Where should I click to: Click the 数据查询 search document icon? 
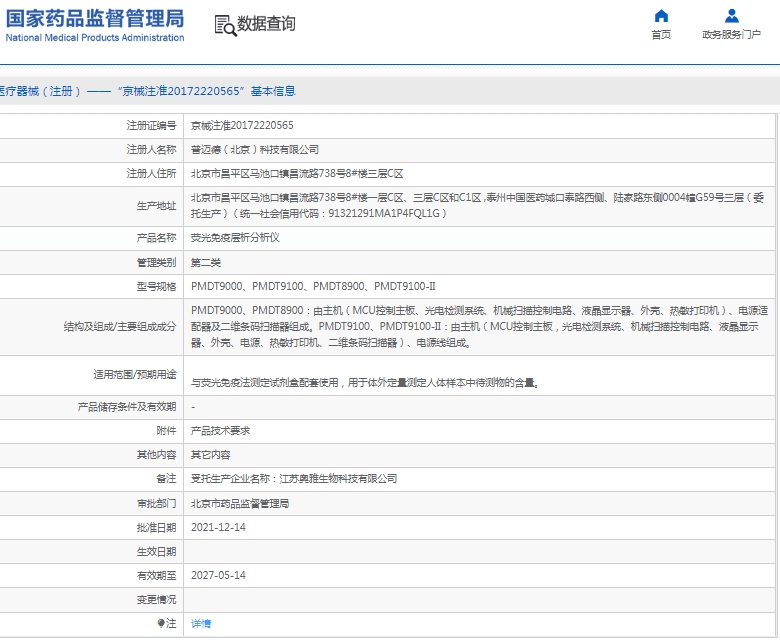(x=225, y=25)
